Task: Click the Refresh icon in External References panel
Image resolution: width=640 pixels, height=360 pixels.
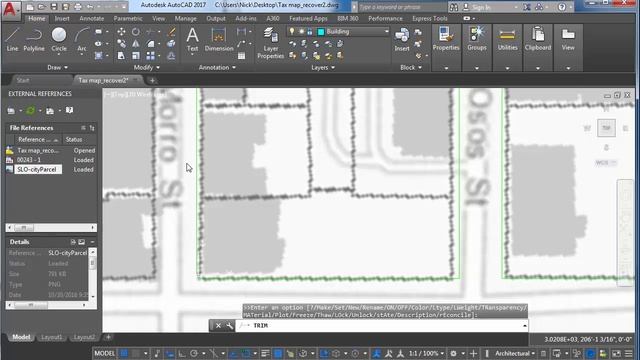Action: point(31,110)
